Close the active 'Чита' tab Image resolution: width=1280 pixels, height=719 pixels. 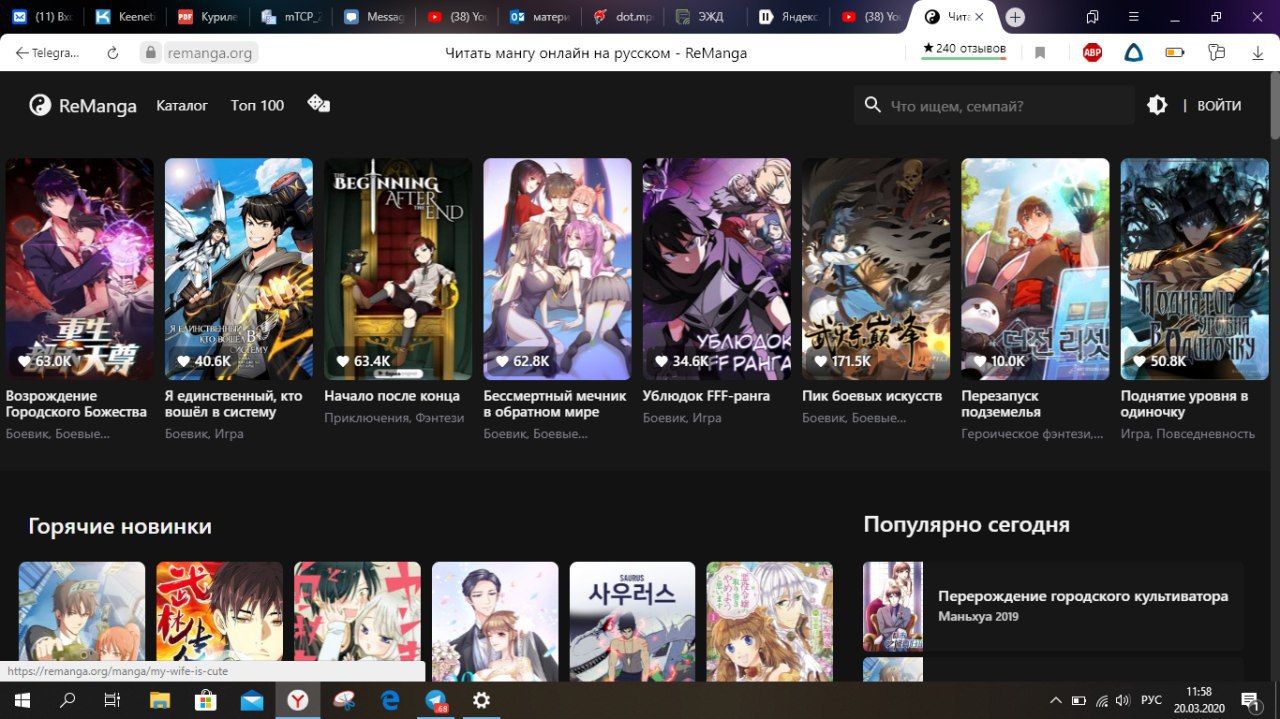(x=979, y=17)
